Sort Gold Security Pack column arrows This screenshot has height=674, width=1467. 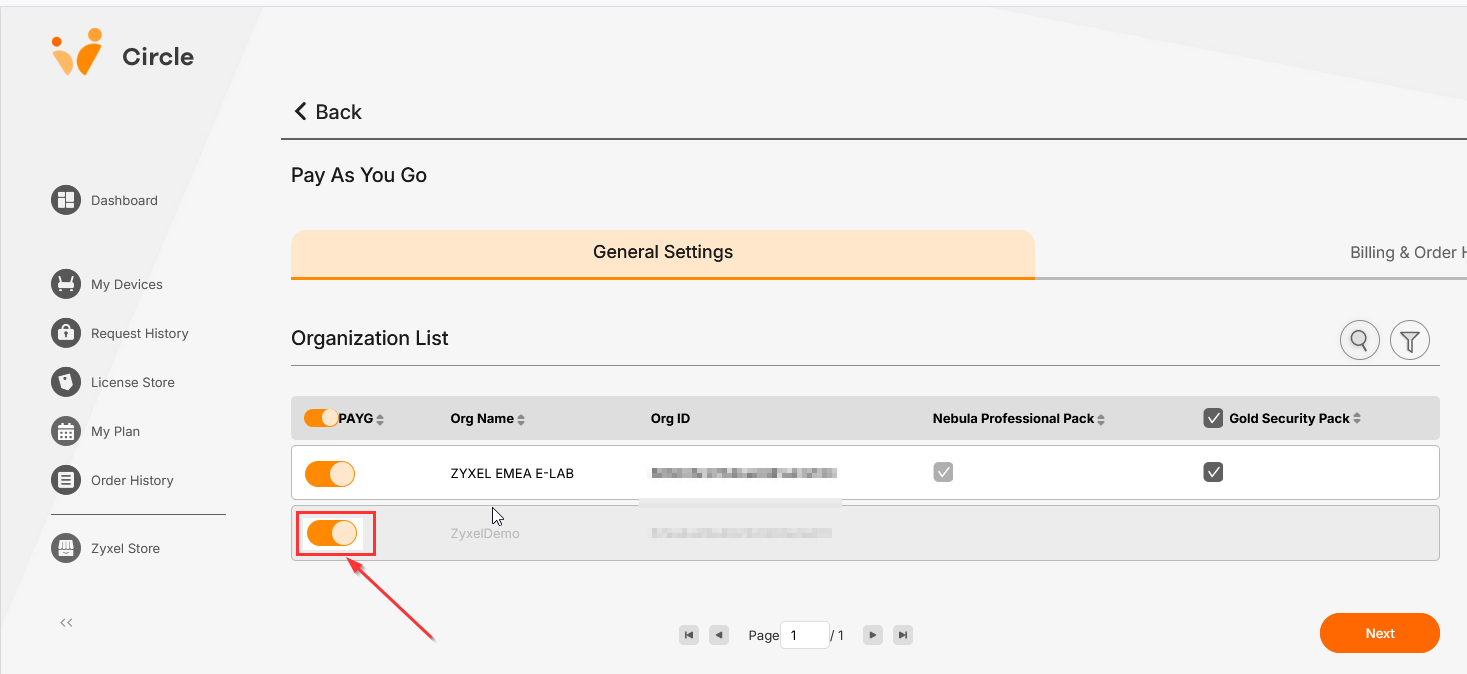click(x=1357, y=419)
